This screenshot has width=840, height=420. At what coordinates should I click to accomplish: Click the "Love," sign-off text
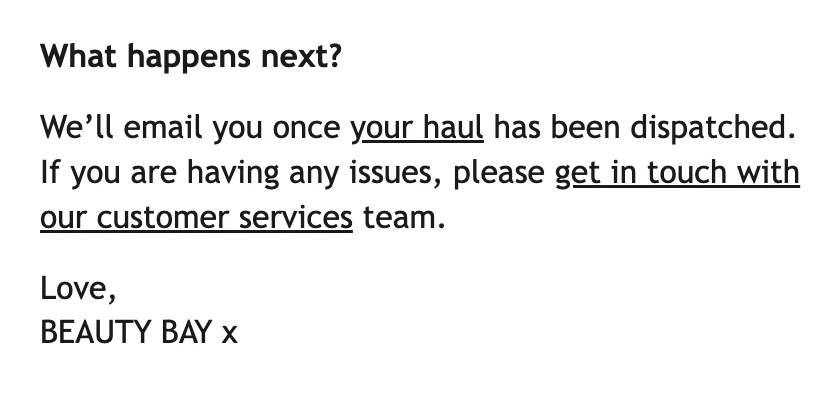click(78, 289)
